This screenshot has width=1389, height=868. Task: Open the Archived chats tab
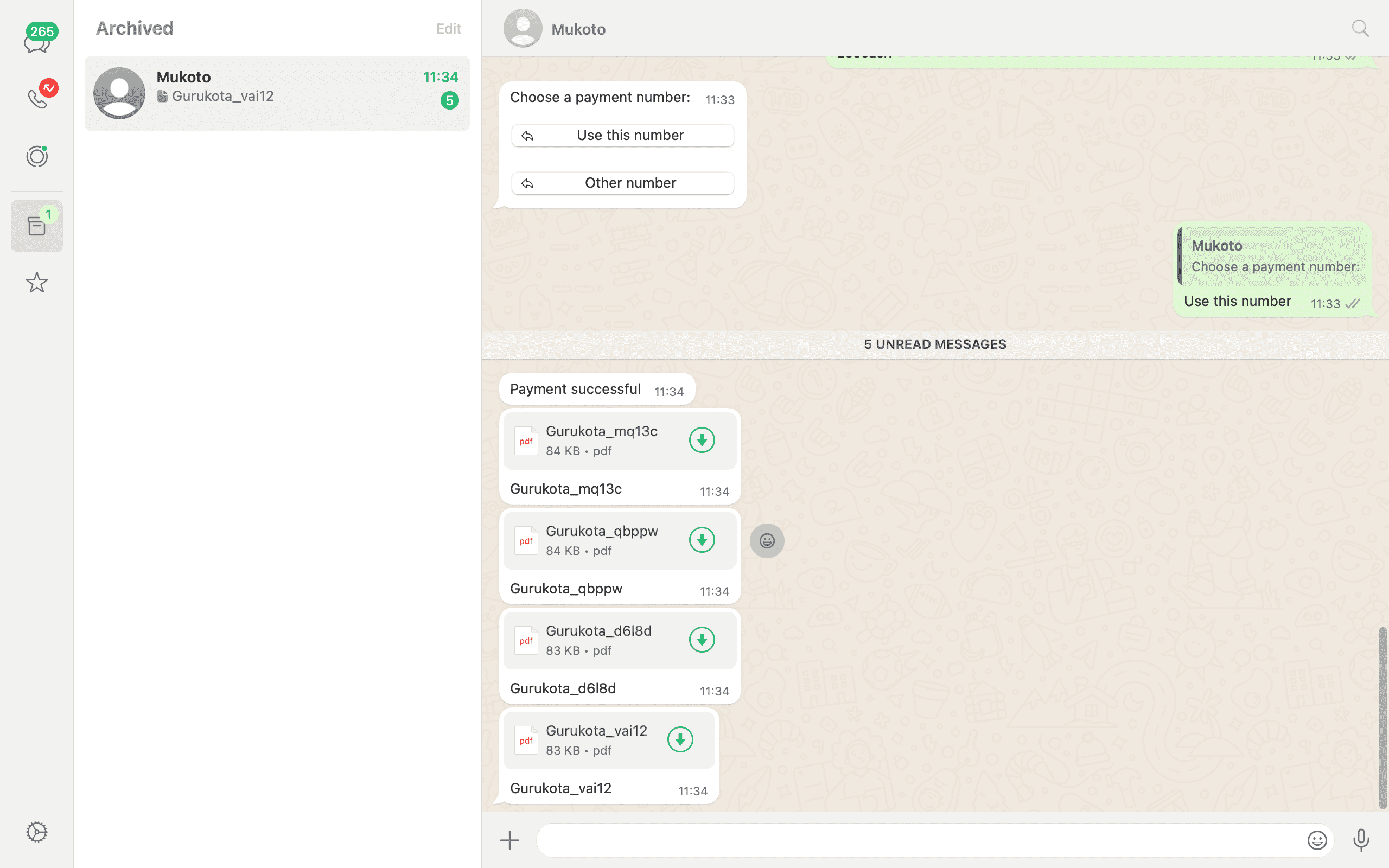[37, 226]
